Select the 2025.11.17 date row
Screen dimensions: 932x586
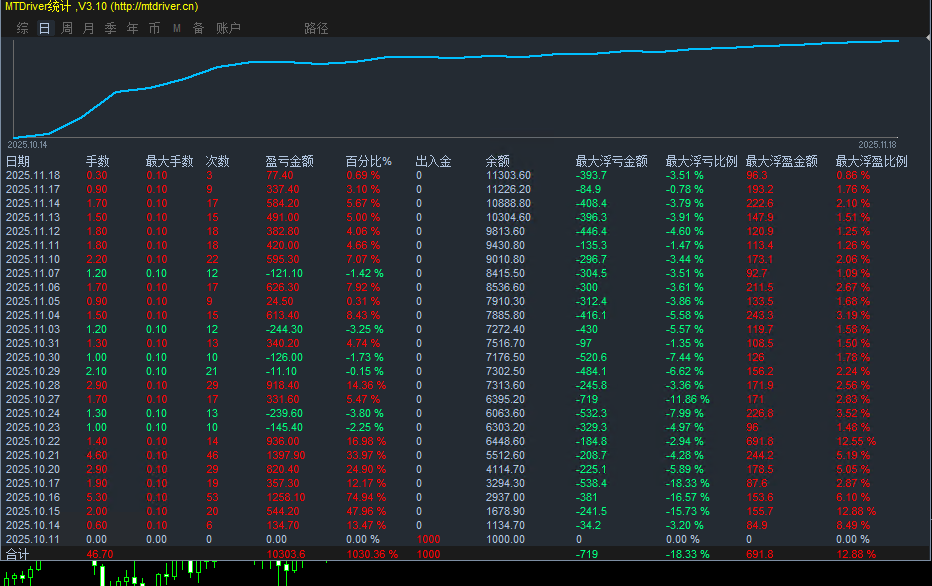coord(33,189)
